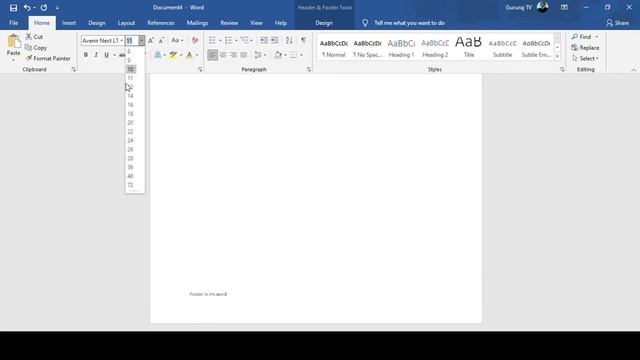Screen dimensions: 640x360
Task: Open the Clipboard dialog launcher
Action: 73,70
